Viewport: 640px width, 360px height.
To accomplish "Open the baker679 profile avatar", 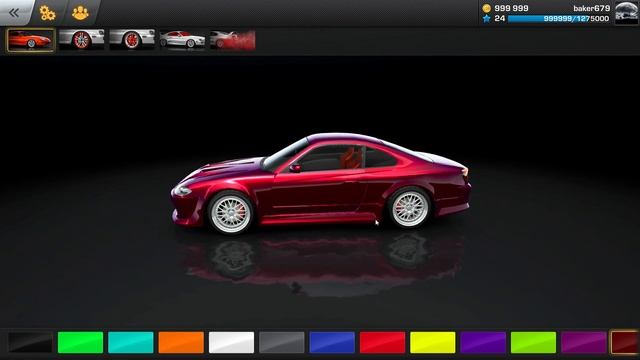I will tap(626, 13).
